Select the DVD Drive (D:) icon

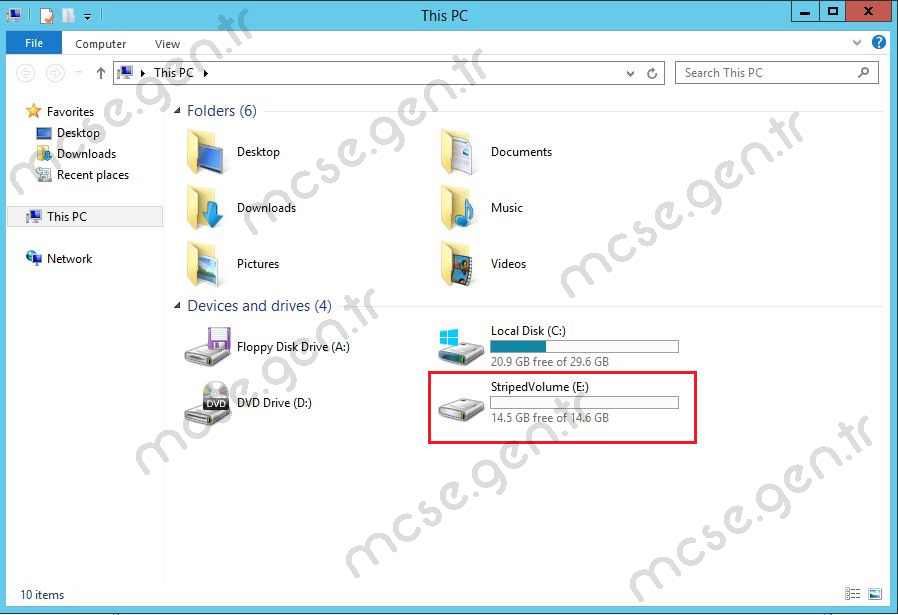[x=207, y=403]
